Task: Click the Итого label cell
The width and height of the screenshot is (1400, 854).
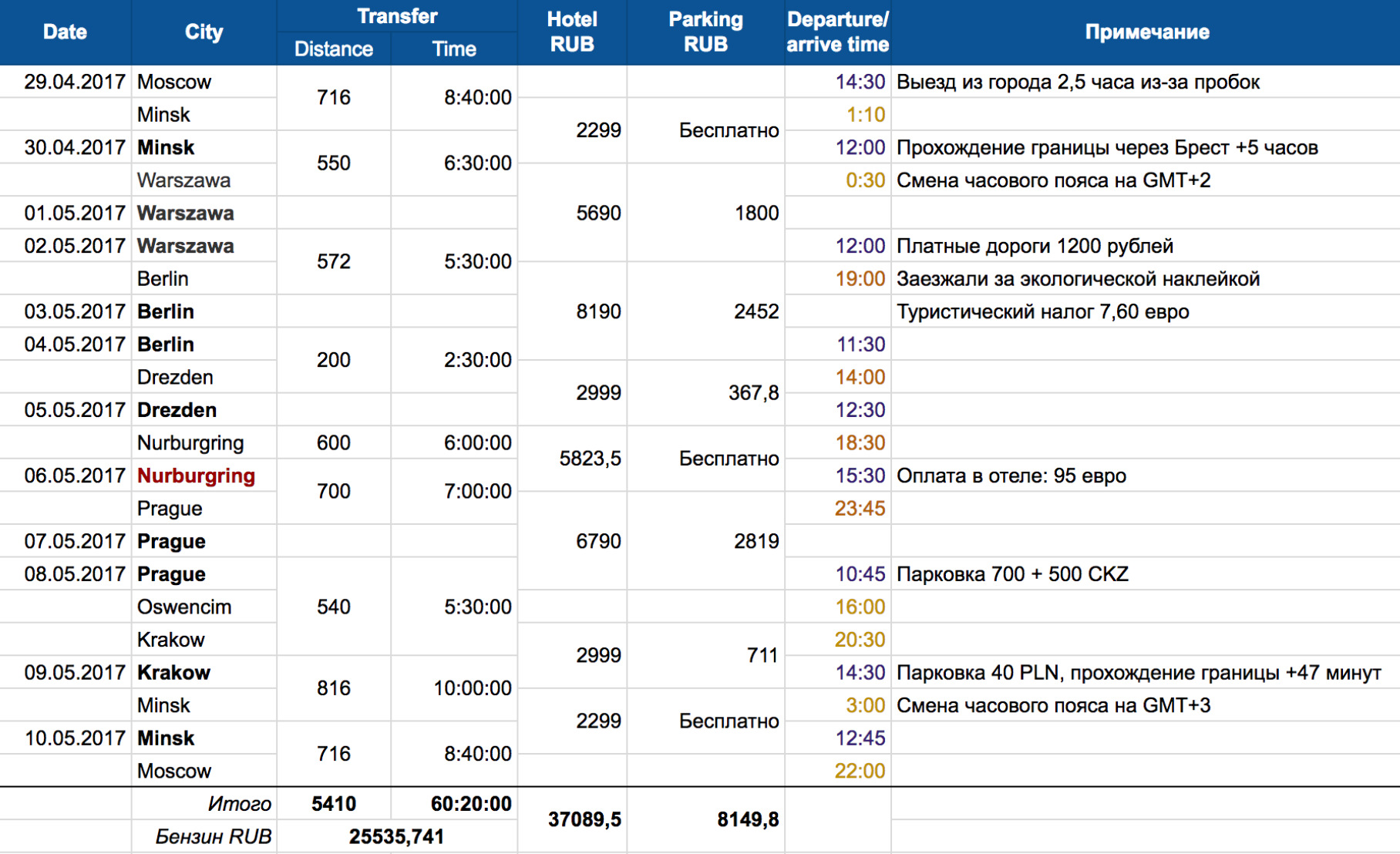Action: point(204,804)
